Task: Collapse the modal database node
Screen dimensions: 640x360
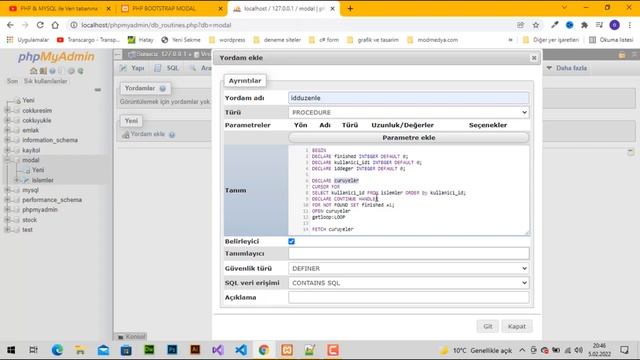Action: pyautogui.click(x=7, y=160)
